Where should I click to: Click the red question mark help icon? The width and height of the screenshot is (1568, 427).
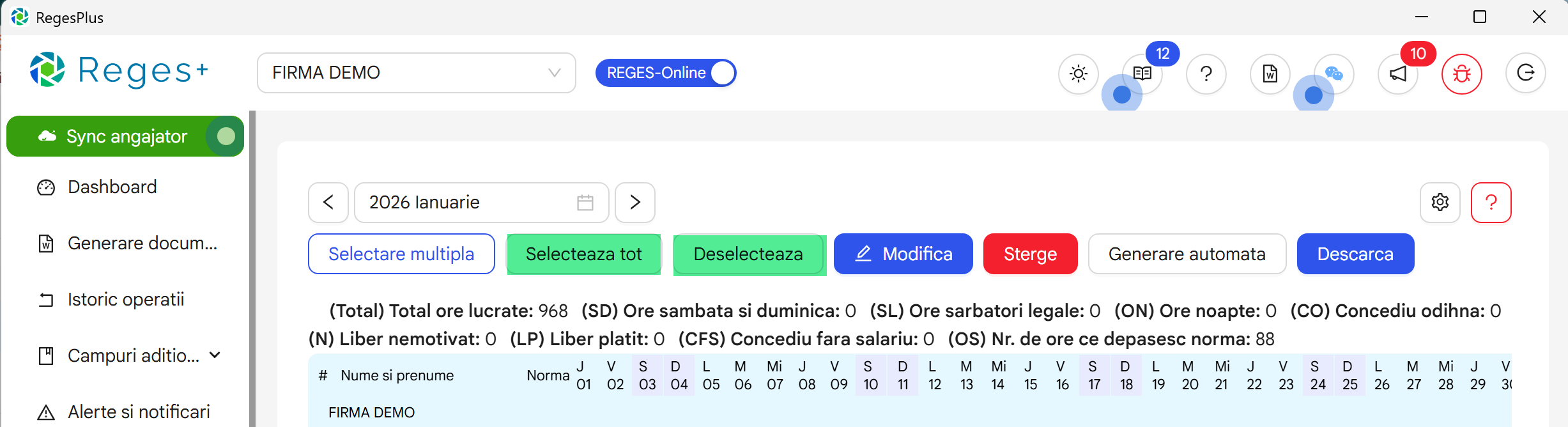[x=1491, y=203]
